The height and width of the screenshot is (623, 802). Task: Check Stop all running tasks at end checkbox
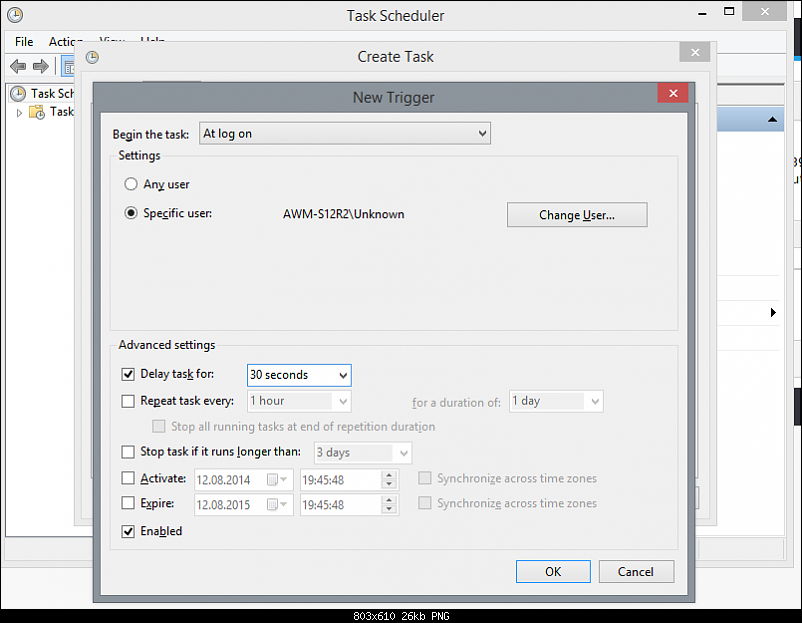point(159,426)
